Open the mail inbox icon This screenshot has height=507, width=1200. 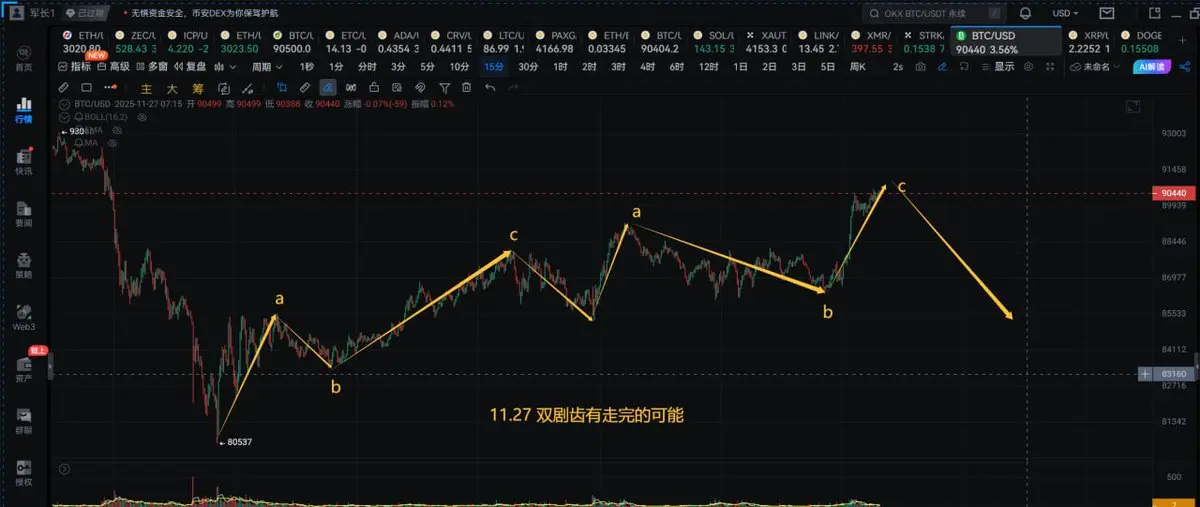coord(1106,13)
